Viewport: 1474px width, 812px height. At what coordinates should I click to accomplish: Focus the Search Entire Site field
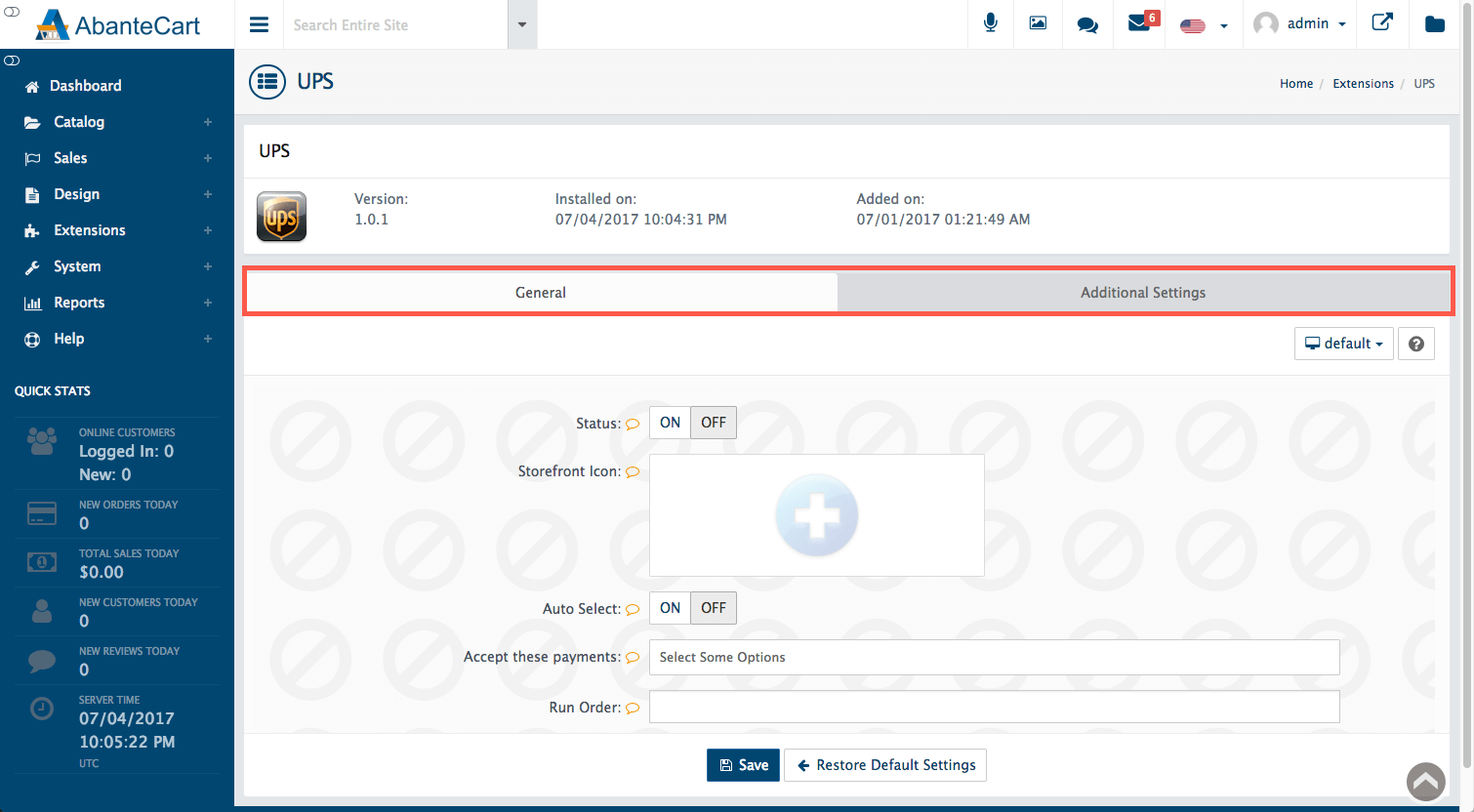395,24
